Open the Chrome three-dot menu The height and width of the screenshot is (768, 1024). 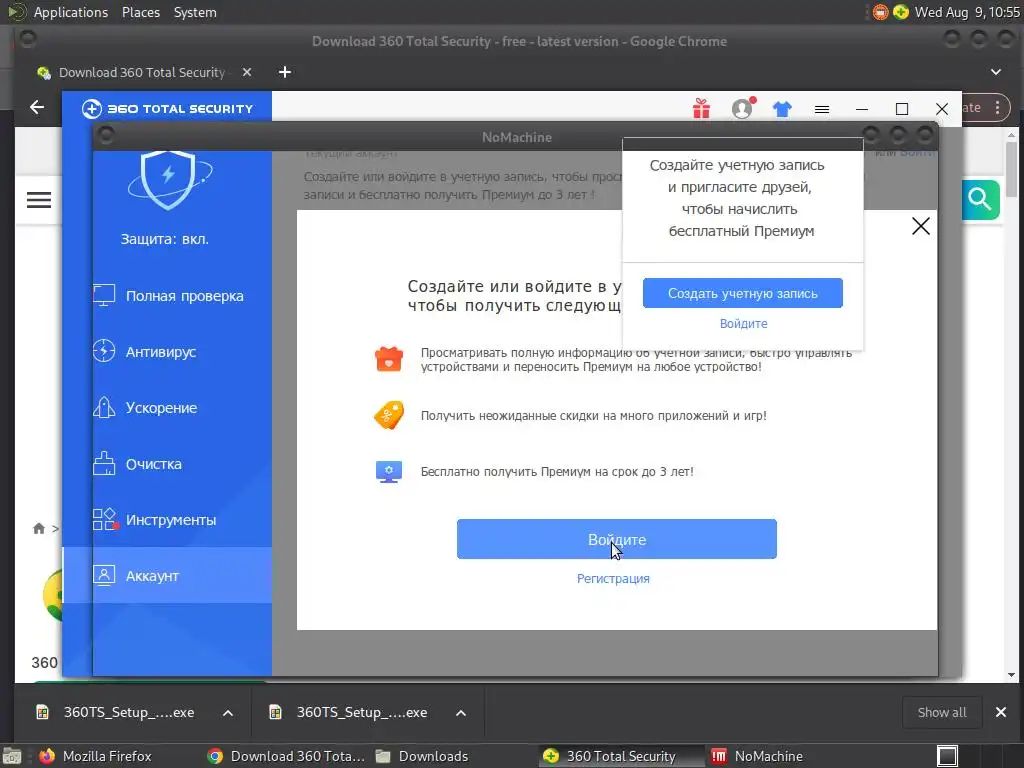[998, 108]
